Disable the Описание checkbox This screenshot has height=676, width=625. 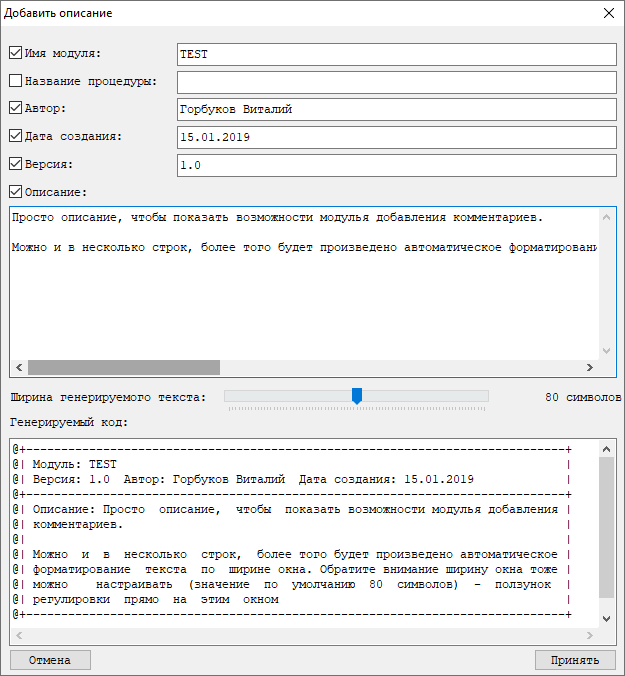point(16,191)
